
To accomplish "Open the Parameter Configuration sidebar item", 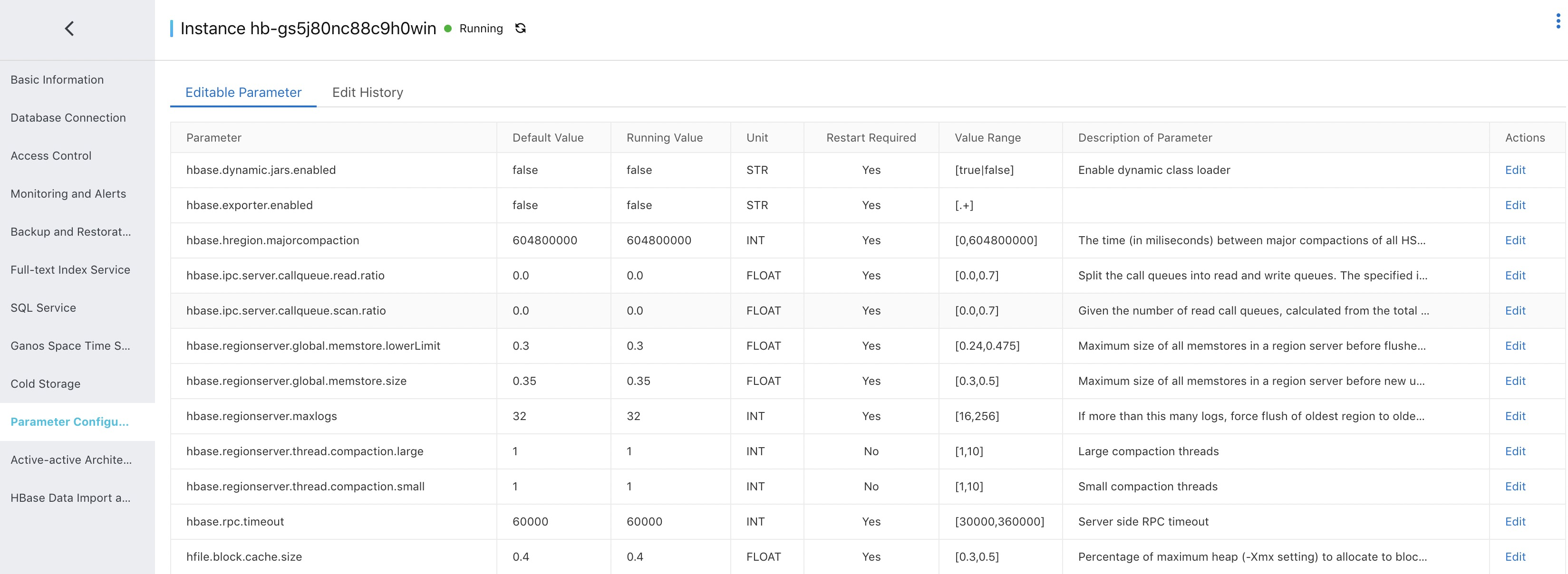I will point(69,422).
